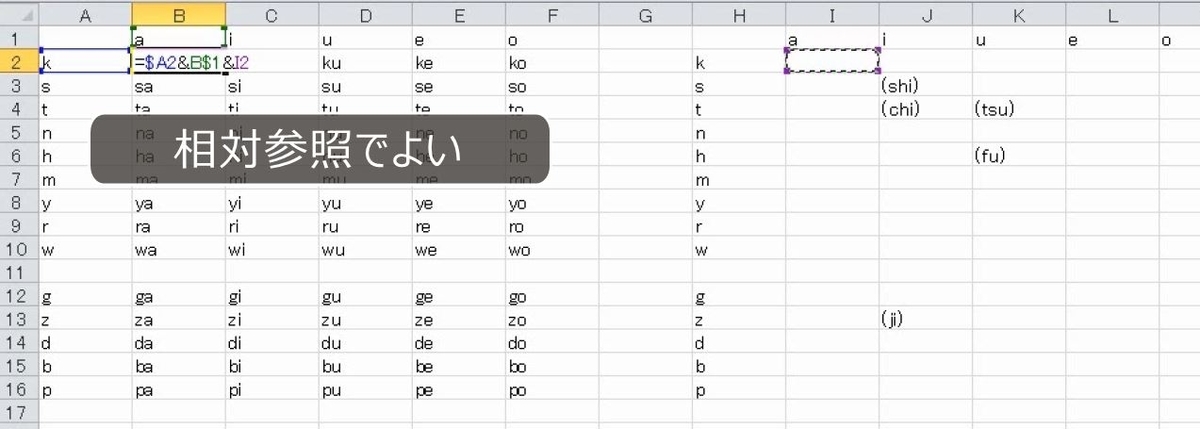Click cell containing "yu"
This screenshot has height=429, width=1200.
(x=365, y=203)
